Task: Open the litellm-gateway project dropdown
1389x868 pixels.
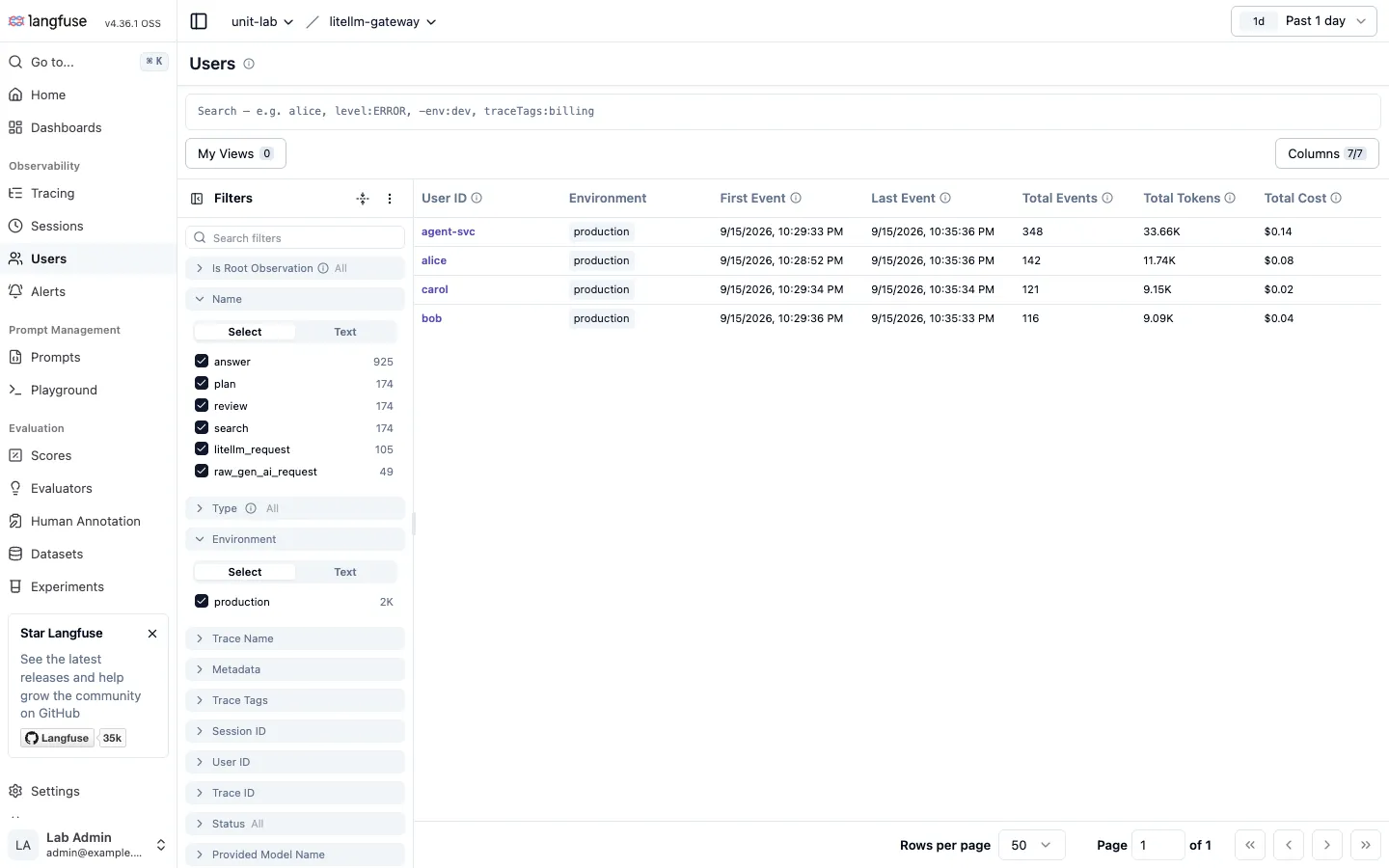Action: pos(382,21)
